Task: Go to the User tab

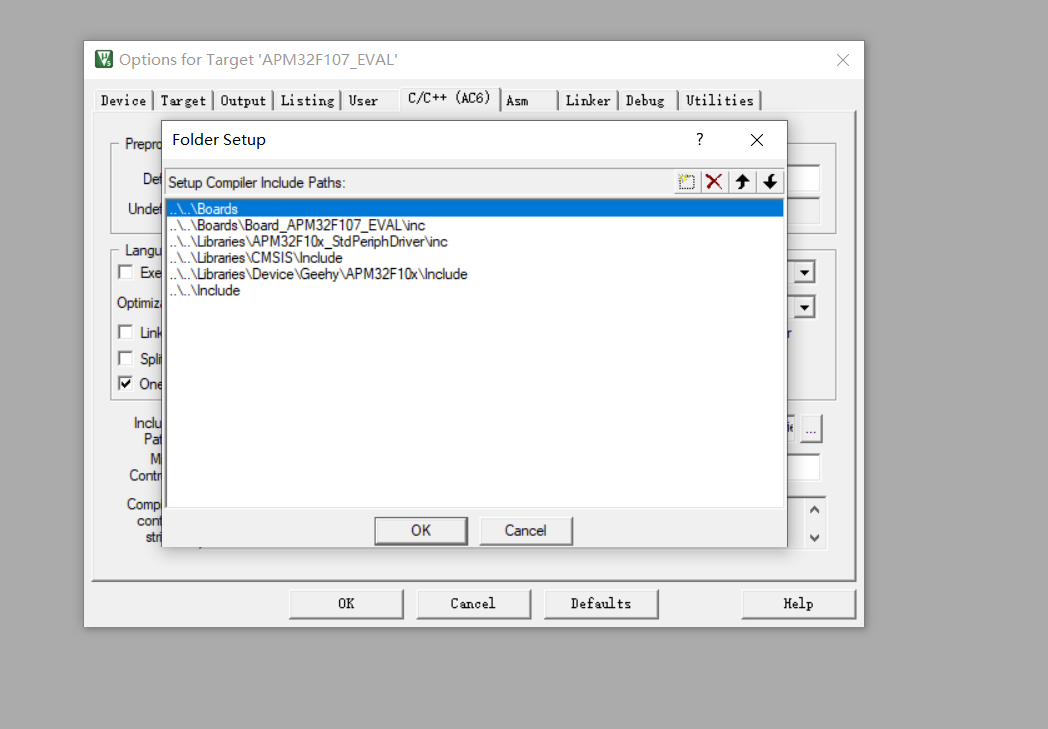Action: coord(363,101)
